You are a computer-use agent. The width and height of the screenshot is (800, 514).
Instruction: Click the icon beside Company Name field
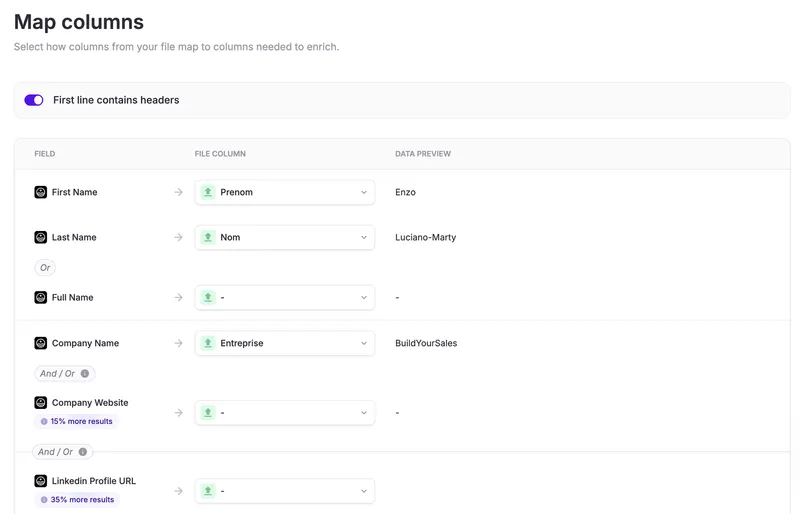41,343
